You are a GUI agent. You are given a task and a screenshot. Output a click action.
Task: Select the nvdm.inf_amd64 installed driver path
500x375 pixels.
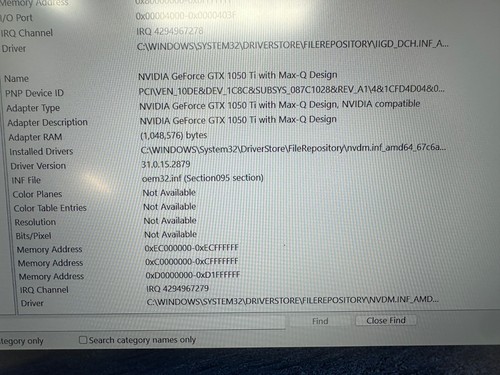pos(293,149)
